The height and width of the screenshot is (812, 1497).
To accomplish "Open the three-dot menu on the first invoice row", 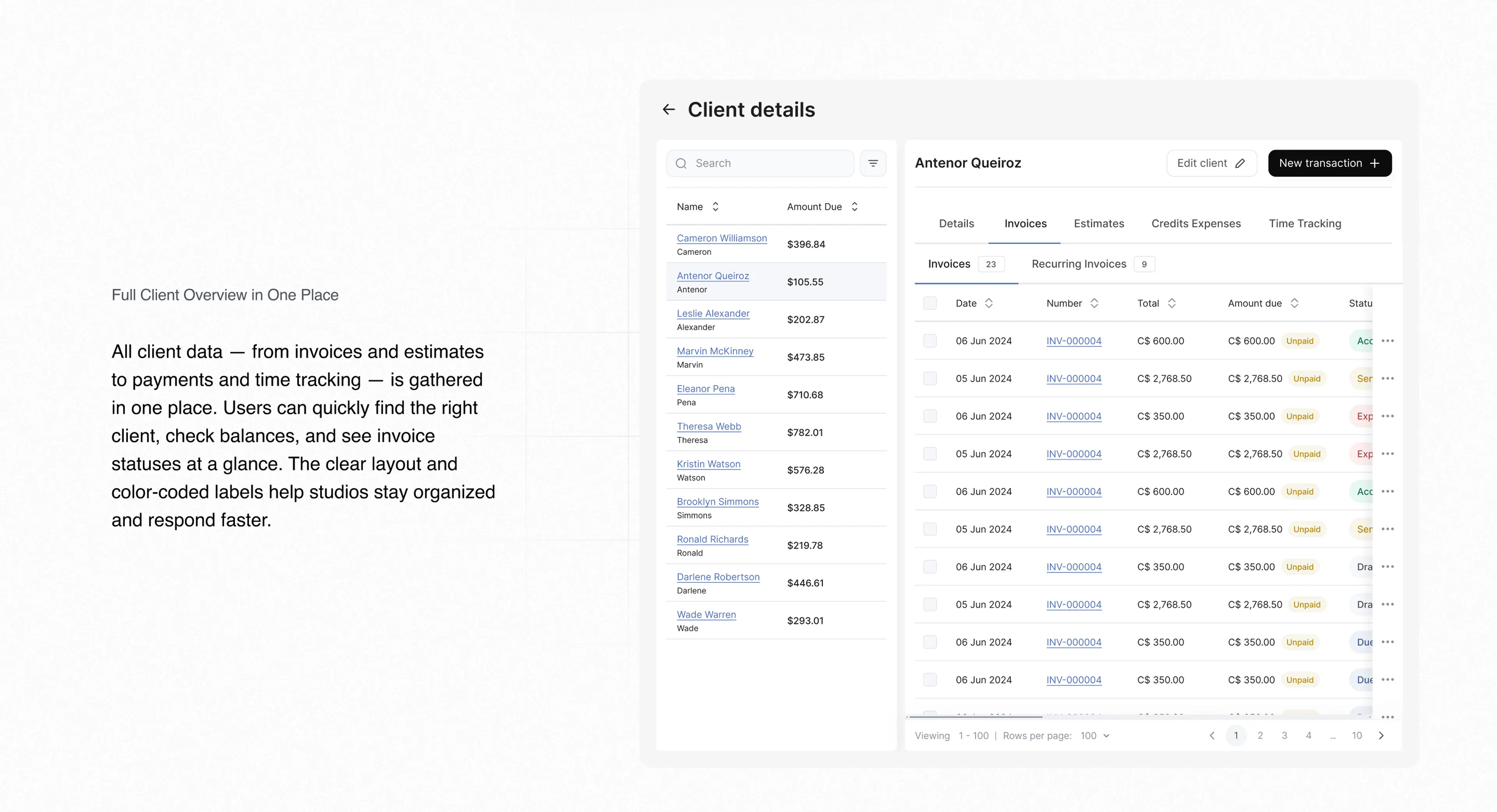I will coord(1388,341).
